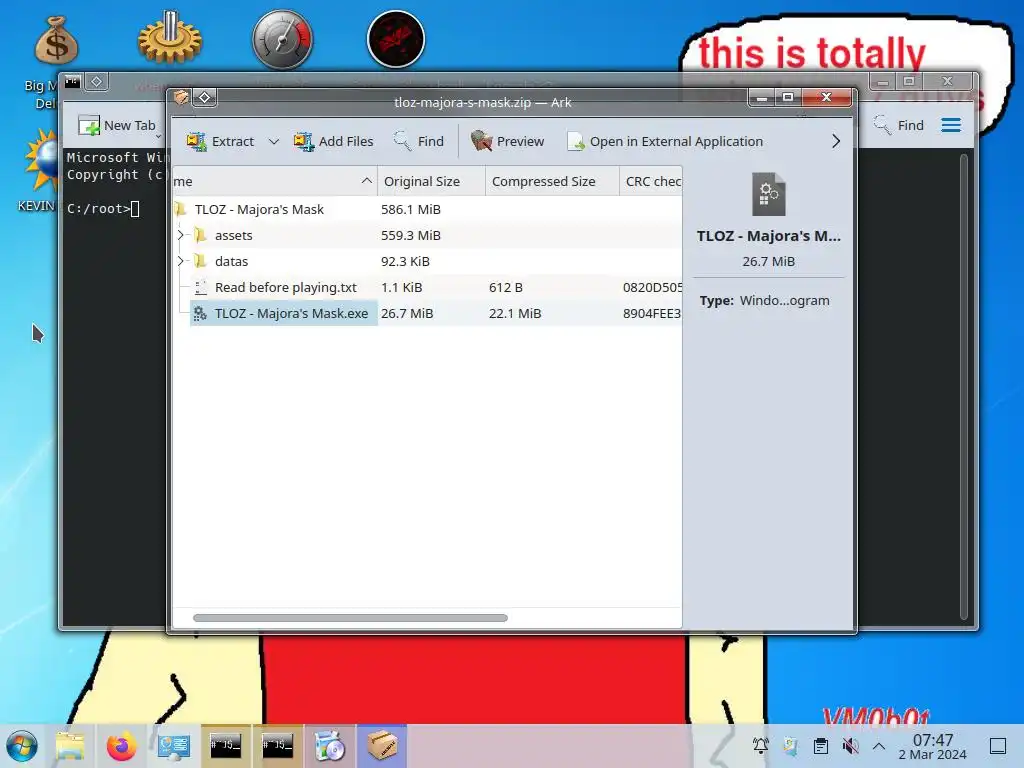Open the clipboard tray icon
The image size is (1024, 768).
(821, 746)
